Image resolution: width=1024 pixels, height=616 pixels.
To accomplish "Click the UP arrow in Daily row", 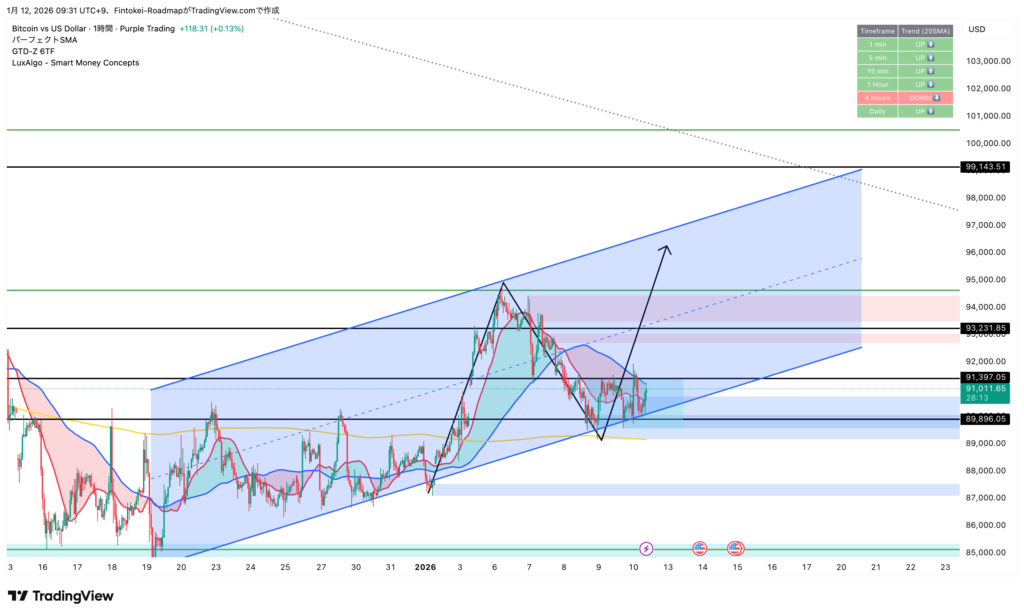I will click(933, 111).
